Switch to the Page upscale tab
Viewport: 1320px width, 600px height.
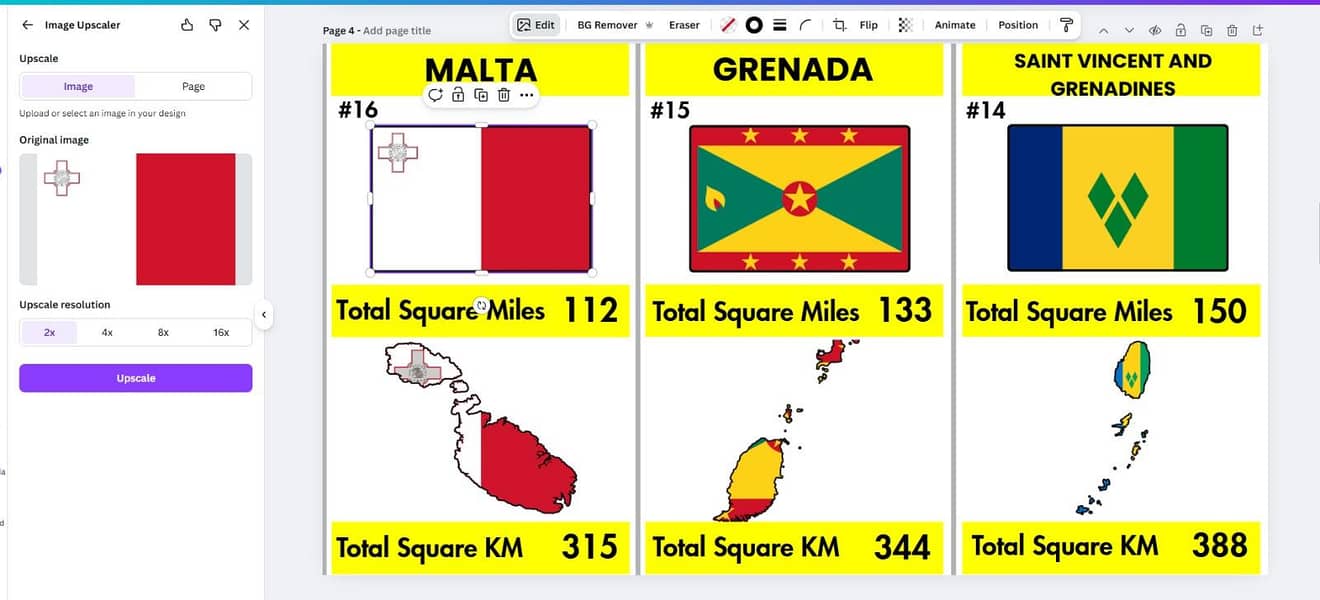(x=193, y=86)
